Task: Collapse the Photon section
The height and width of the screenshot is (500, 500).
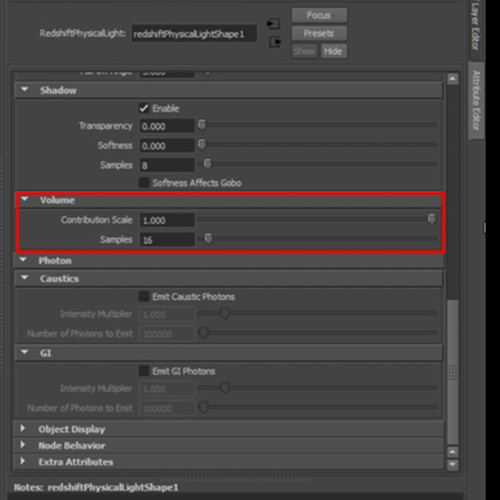Action: (x=23, y=260)
